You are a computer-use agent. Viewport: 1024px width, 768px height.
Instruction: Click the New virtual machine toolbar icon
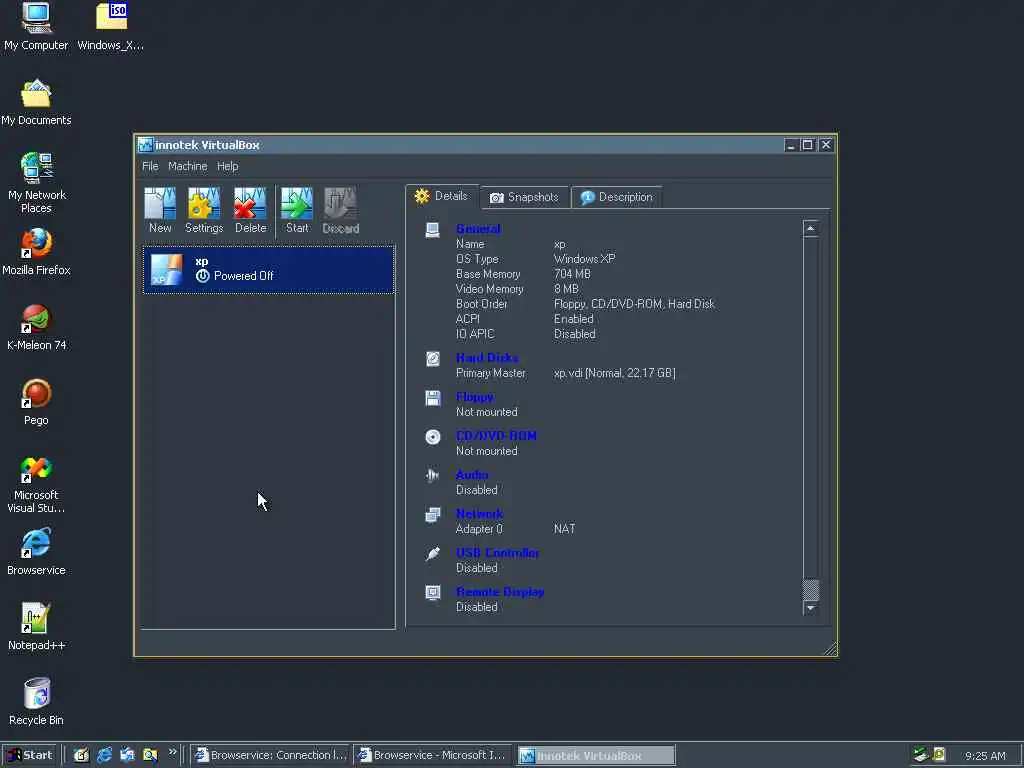pos(160,210)
